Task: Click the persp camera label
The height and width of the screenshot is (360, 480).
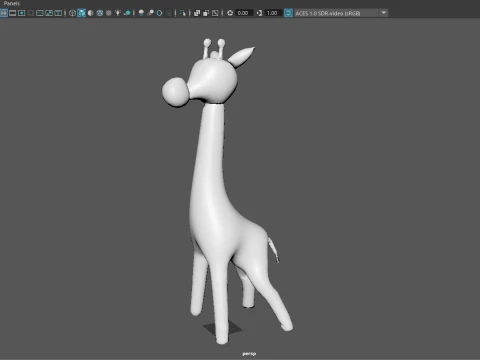Action: coord(249,354)
